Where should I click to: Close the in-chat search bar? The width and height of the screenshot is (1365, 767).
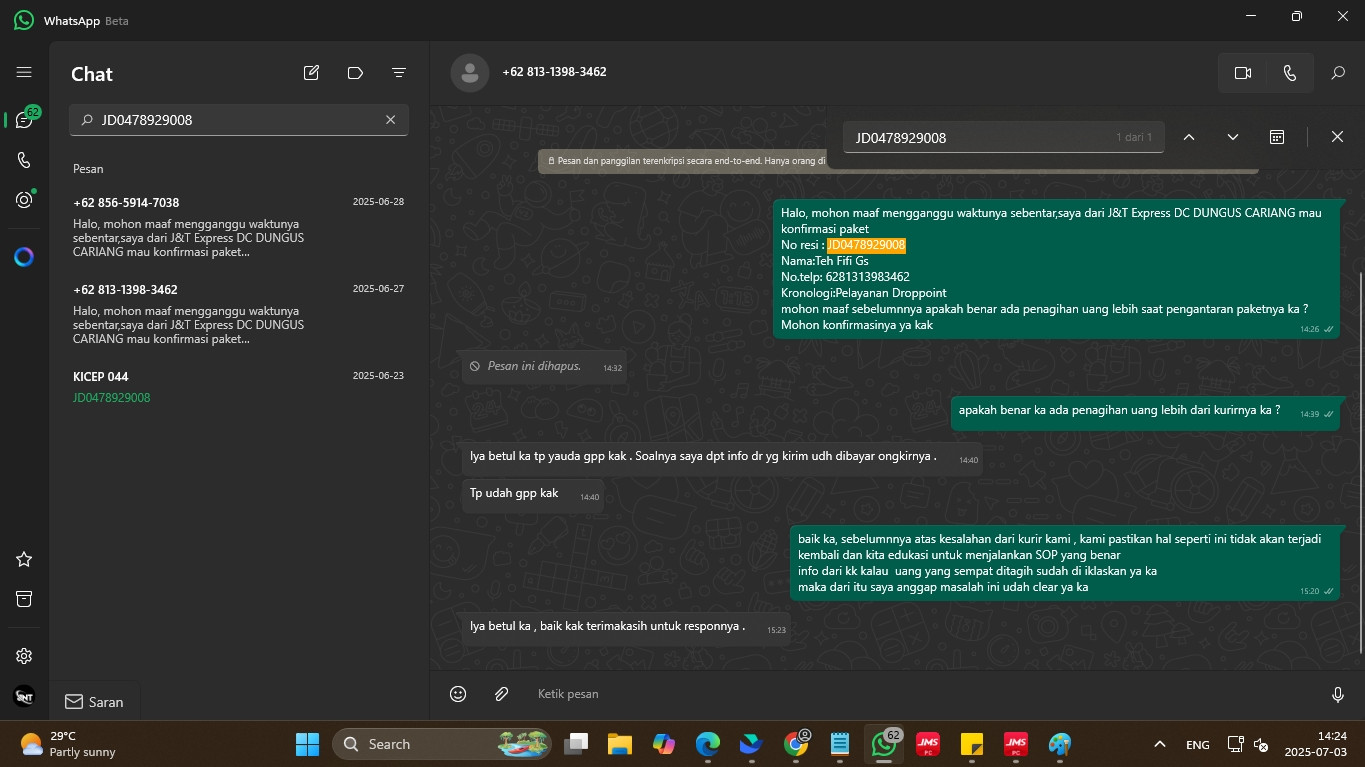point(1337,137)
